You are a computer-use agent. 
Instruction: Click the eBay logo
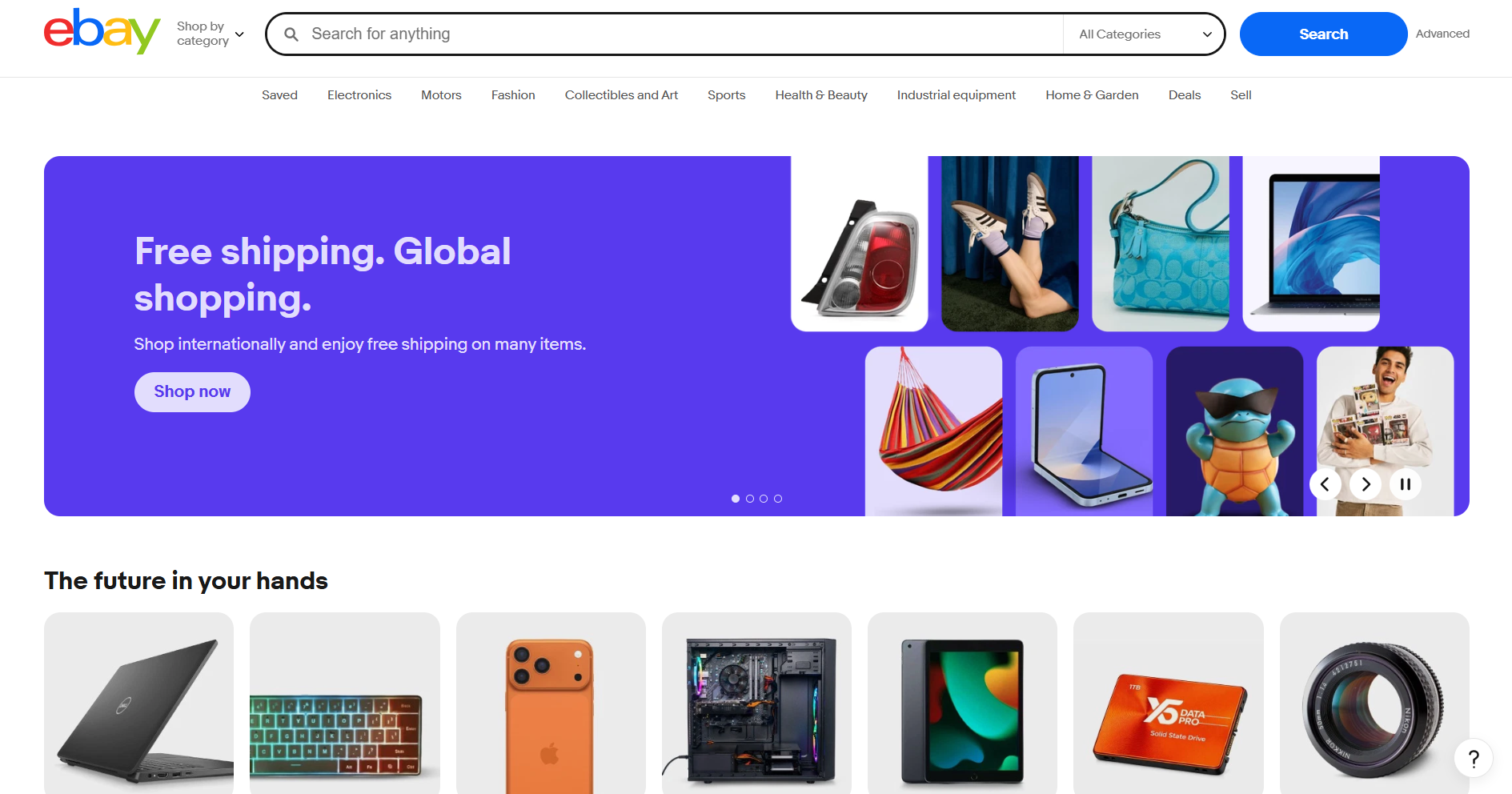[102, 32]
